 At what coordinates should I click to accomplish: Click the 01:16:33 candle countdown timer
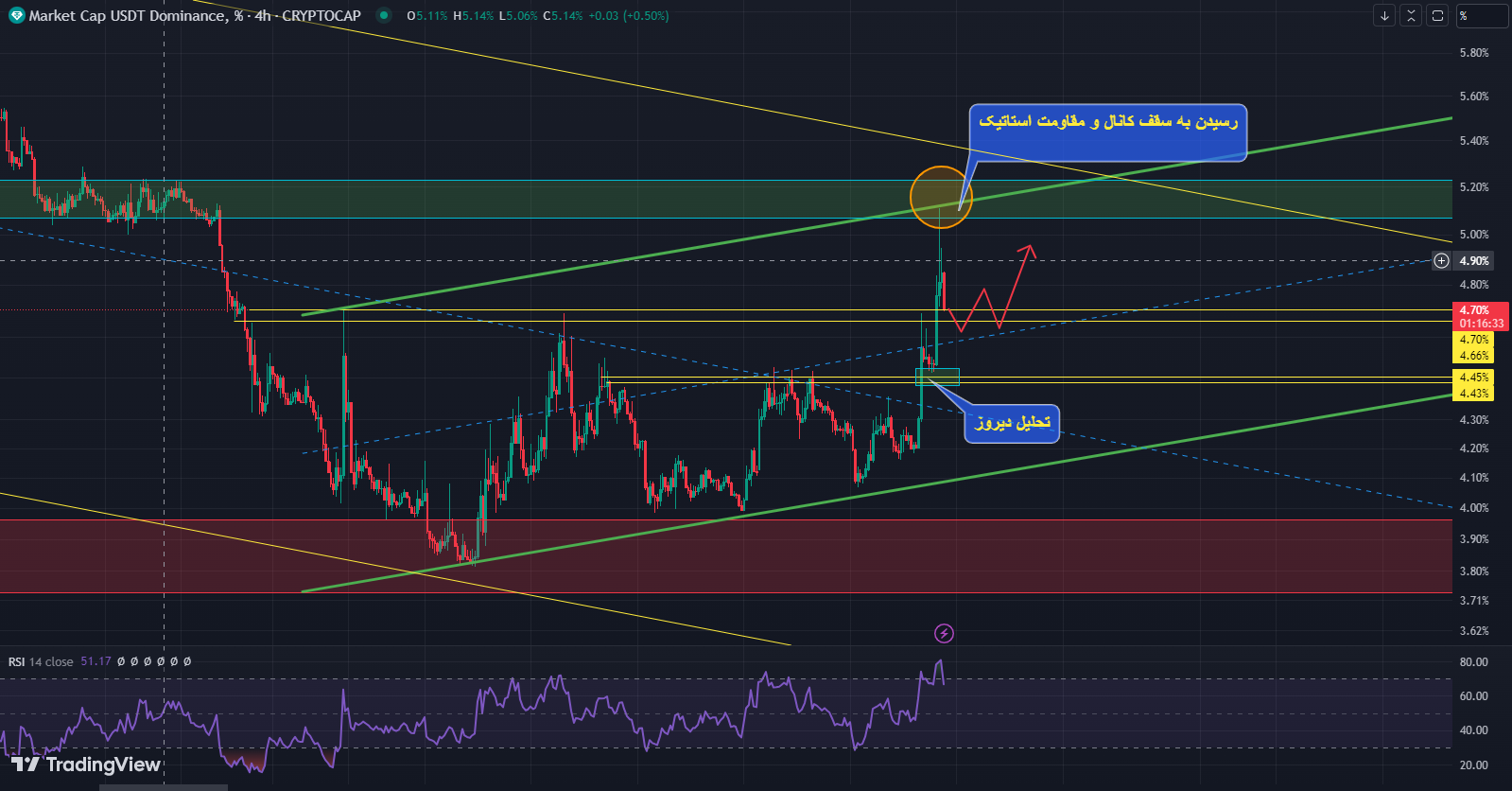click(1480, 324)
